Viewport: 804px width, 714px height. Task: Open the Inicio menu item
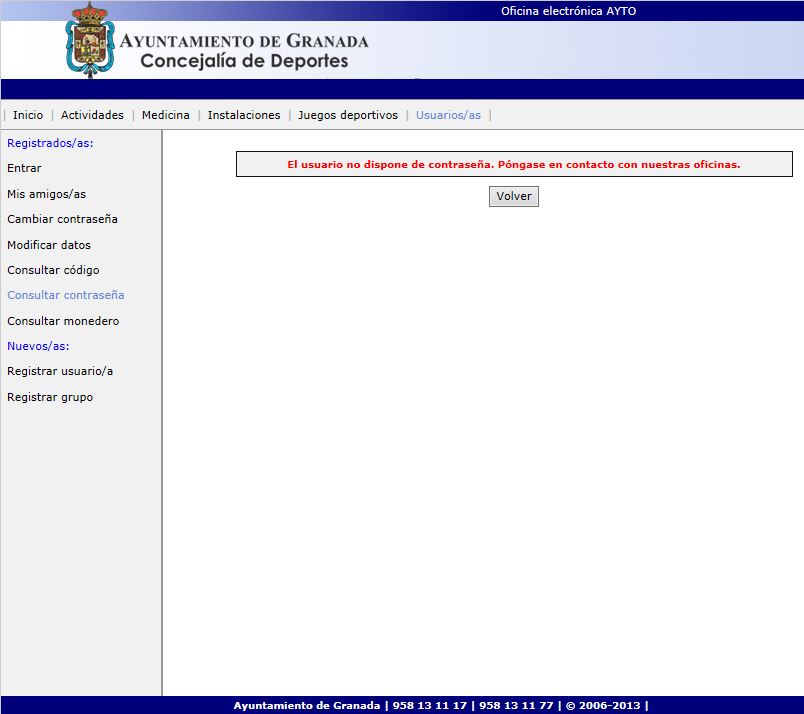pos(28,115)
